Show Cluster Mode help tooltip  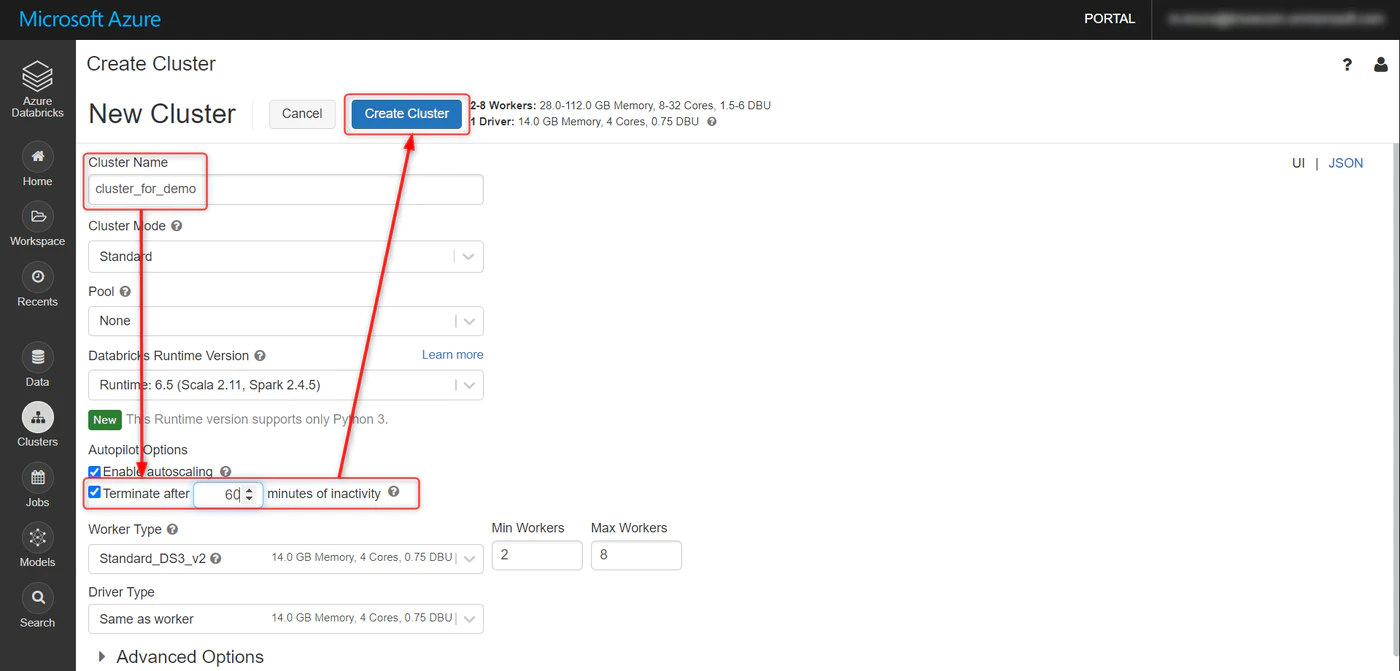pos(176,226)
